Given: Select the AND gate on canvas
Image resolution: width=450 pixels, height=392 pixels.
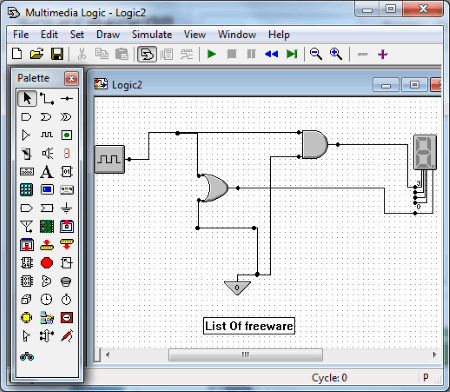Looking at the screenshot, I should [x=315, y=144].
